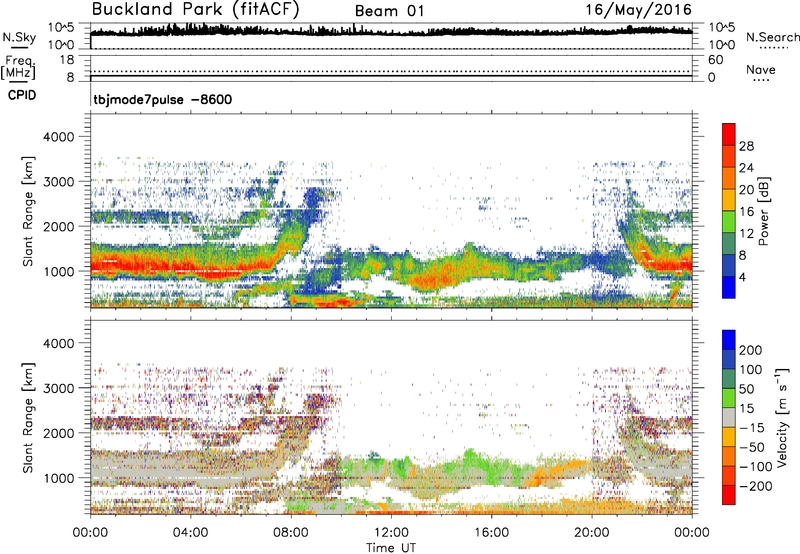Click the Nave legend label

click(761, 69)
